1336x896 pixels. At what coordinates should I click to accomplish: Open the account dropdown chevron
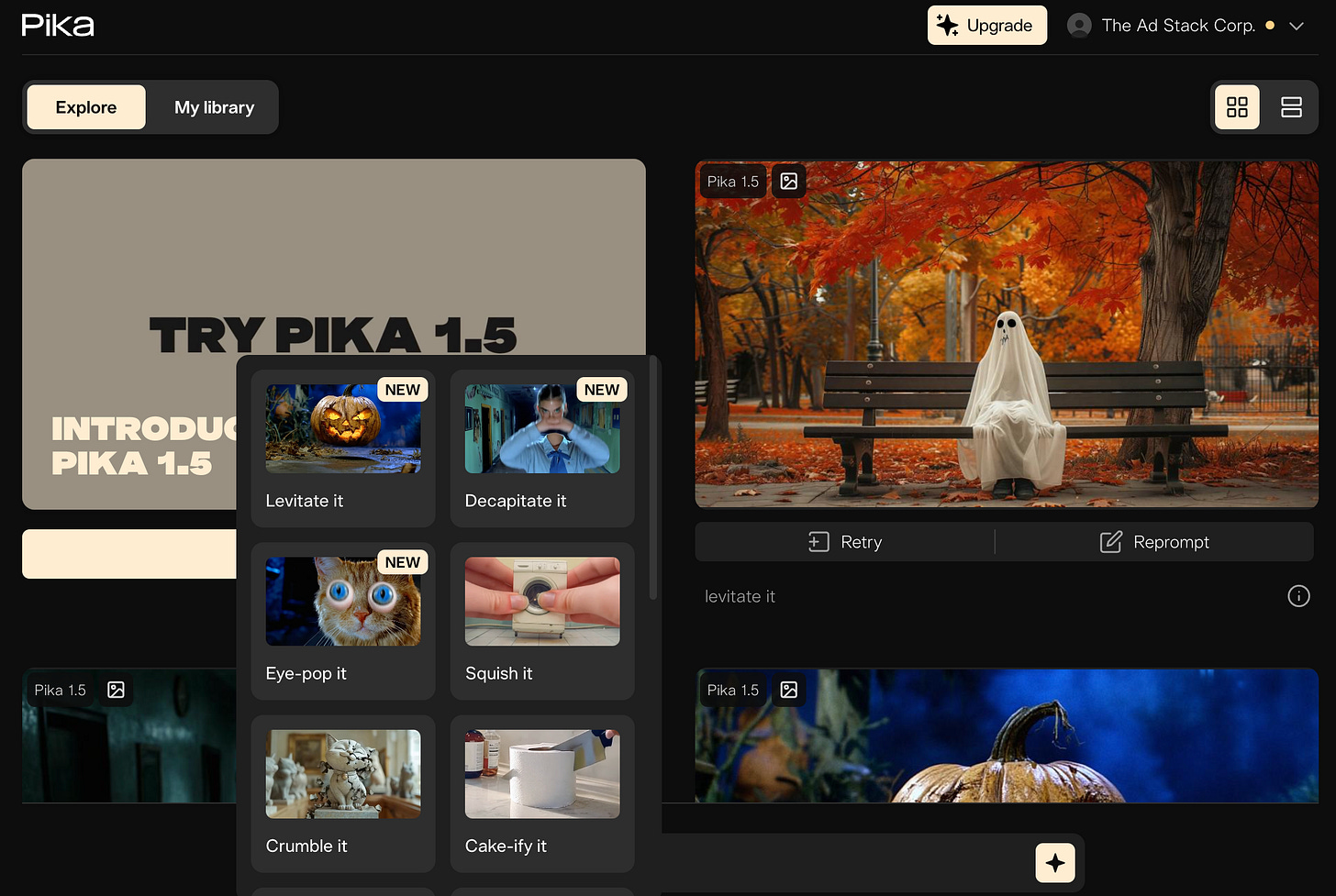click(1297, 26)
